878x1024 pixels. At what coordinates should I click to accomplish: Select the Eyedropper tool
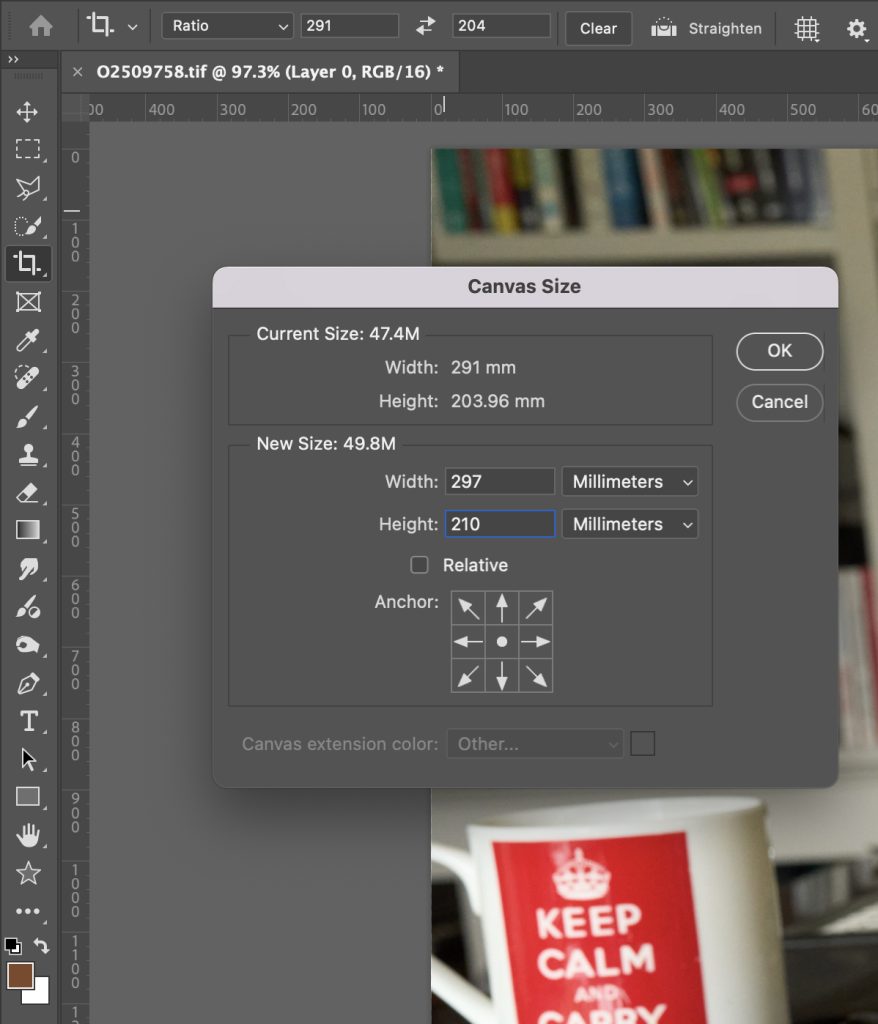pyautogui.click(x=28, y=341)
